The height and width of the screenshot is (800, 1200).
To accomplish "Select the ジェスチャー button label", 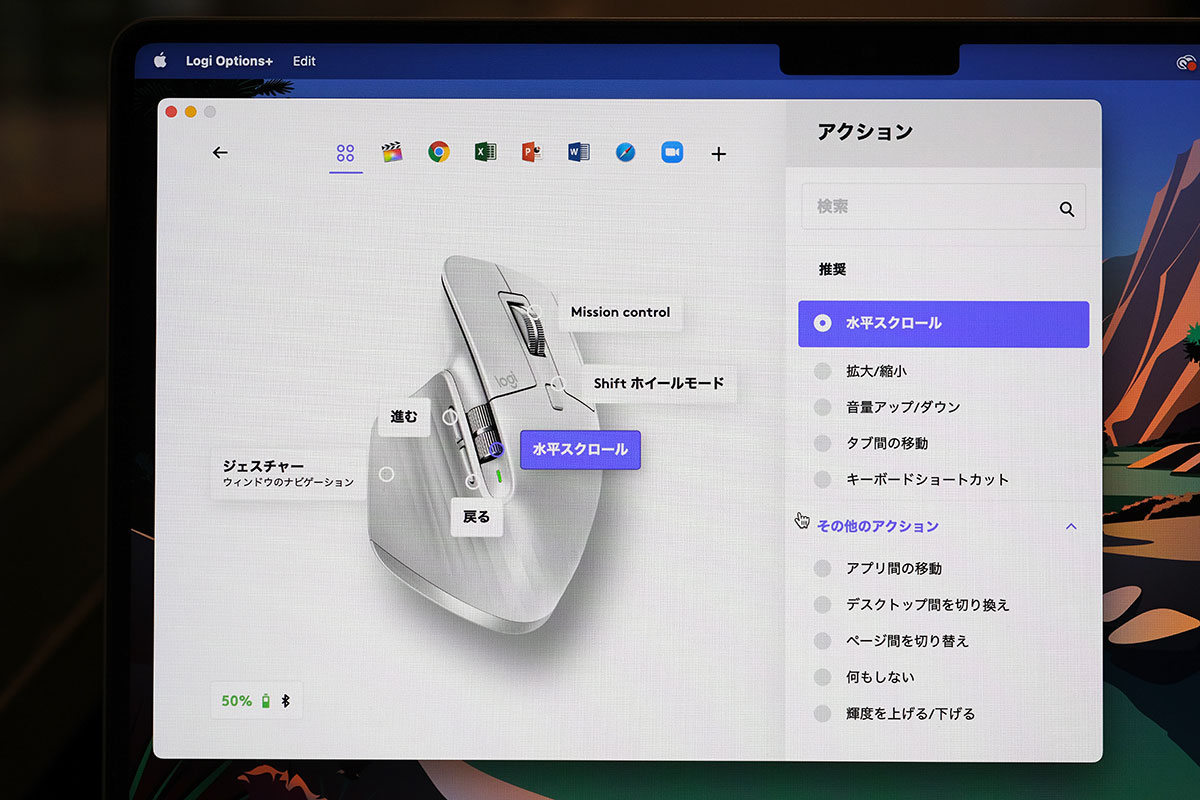I will tap(288, 473).
